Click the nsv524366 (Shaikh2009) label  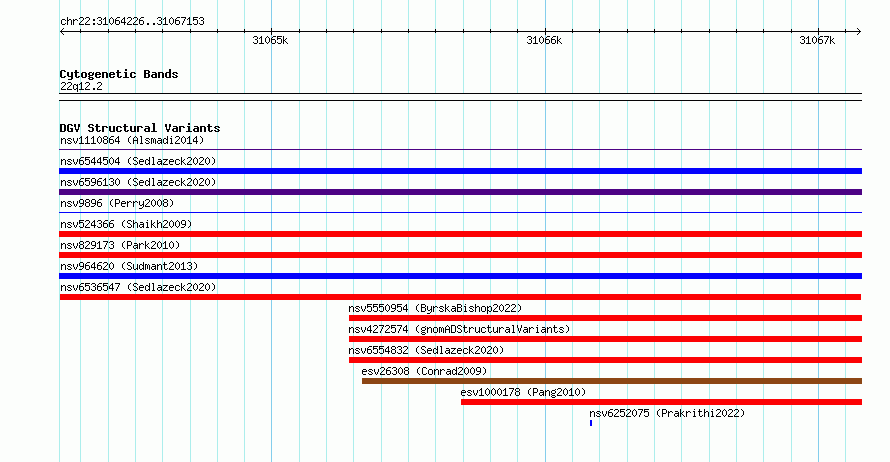pyautogui.click(x=126, y=224)
